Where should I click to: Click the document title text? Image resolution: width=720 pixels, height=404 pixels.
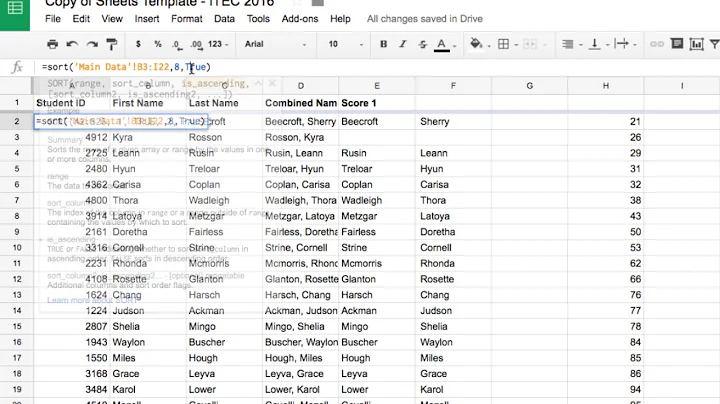pos(159,3)
